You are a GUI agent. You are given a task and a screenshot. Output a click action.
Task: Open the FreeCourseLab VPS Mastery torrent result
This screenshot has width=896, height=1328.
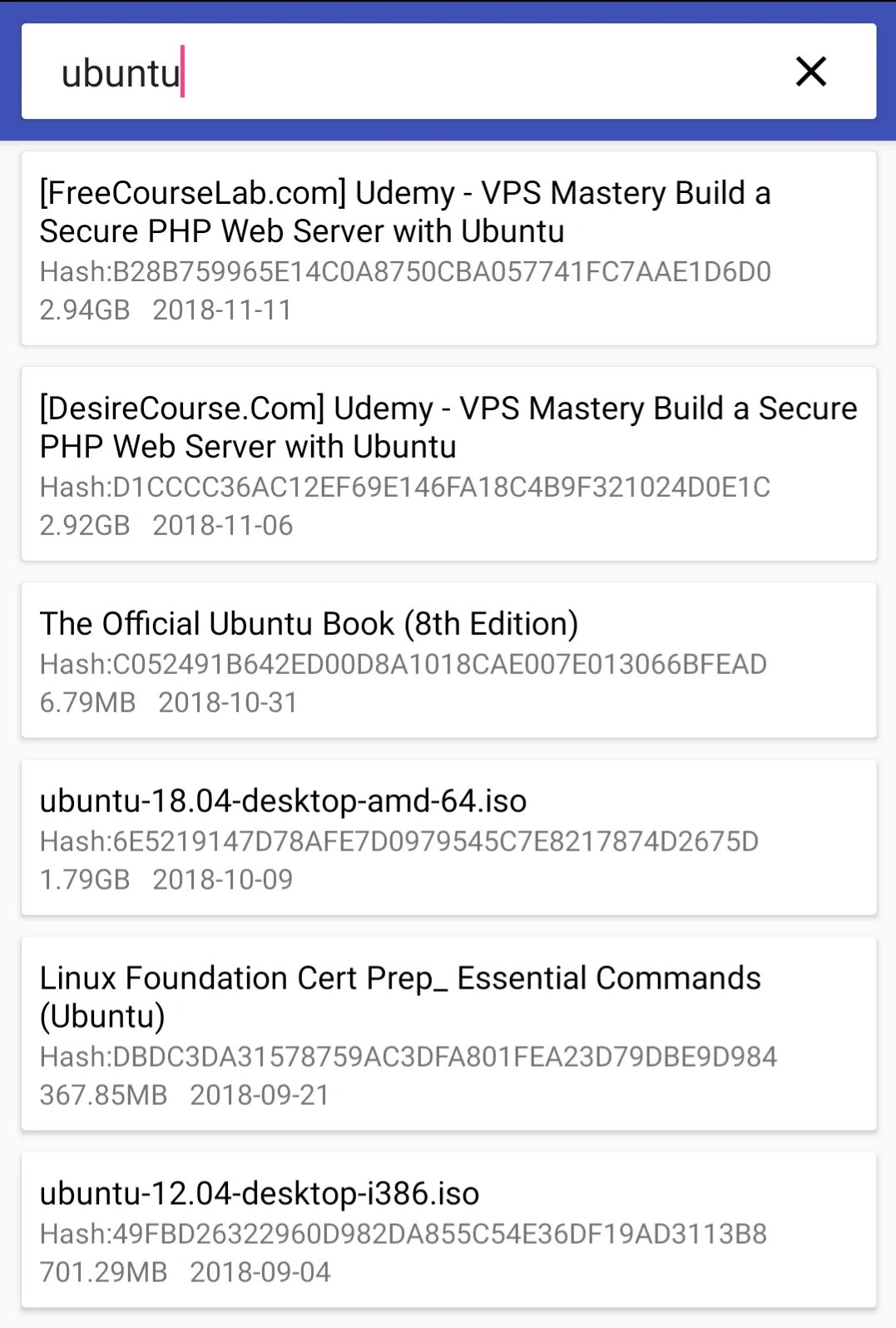point(404,212)
